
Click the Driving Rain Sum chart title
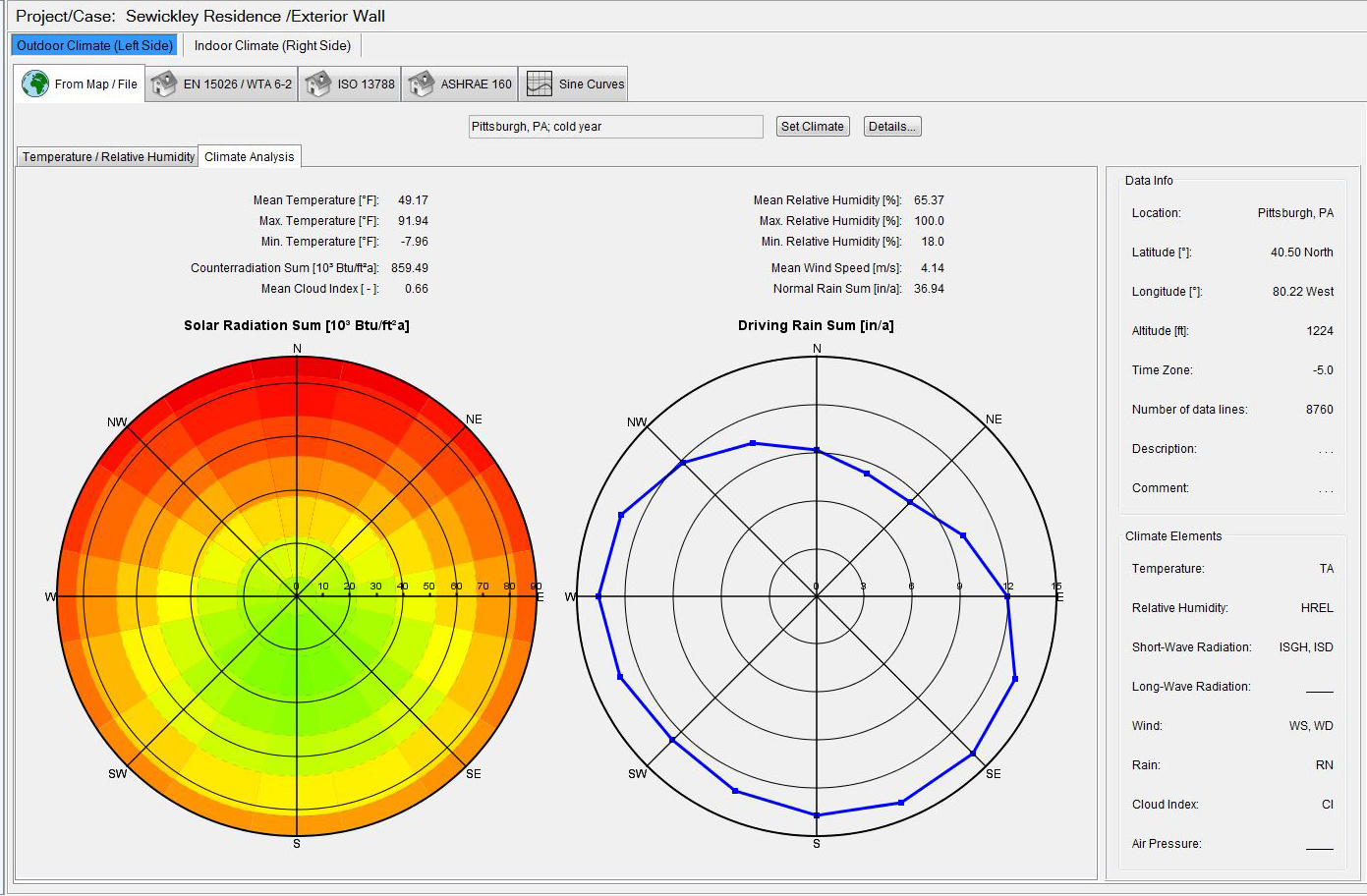click(x=816, y=325)
